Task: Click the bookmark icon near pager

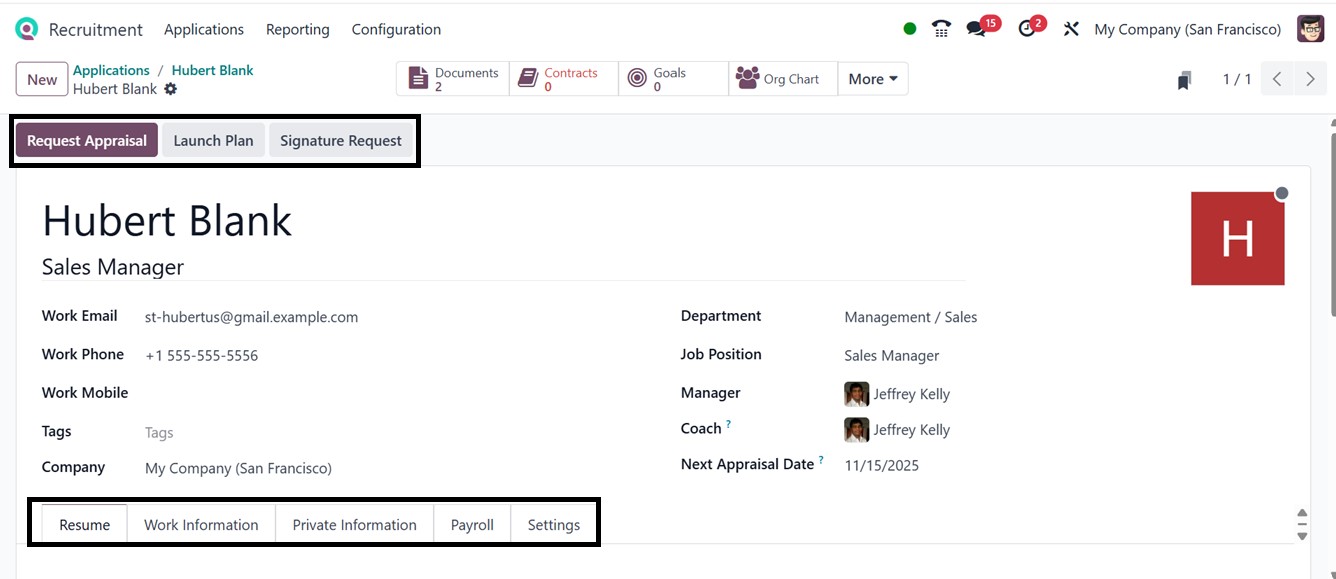Action: point(1184,80)
